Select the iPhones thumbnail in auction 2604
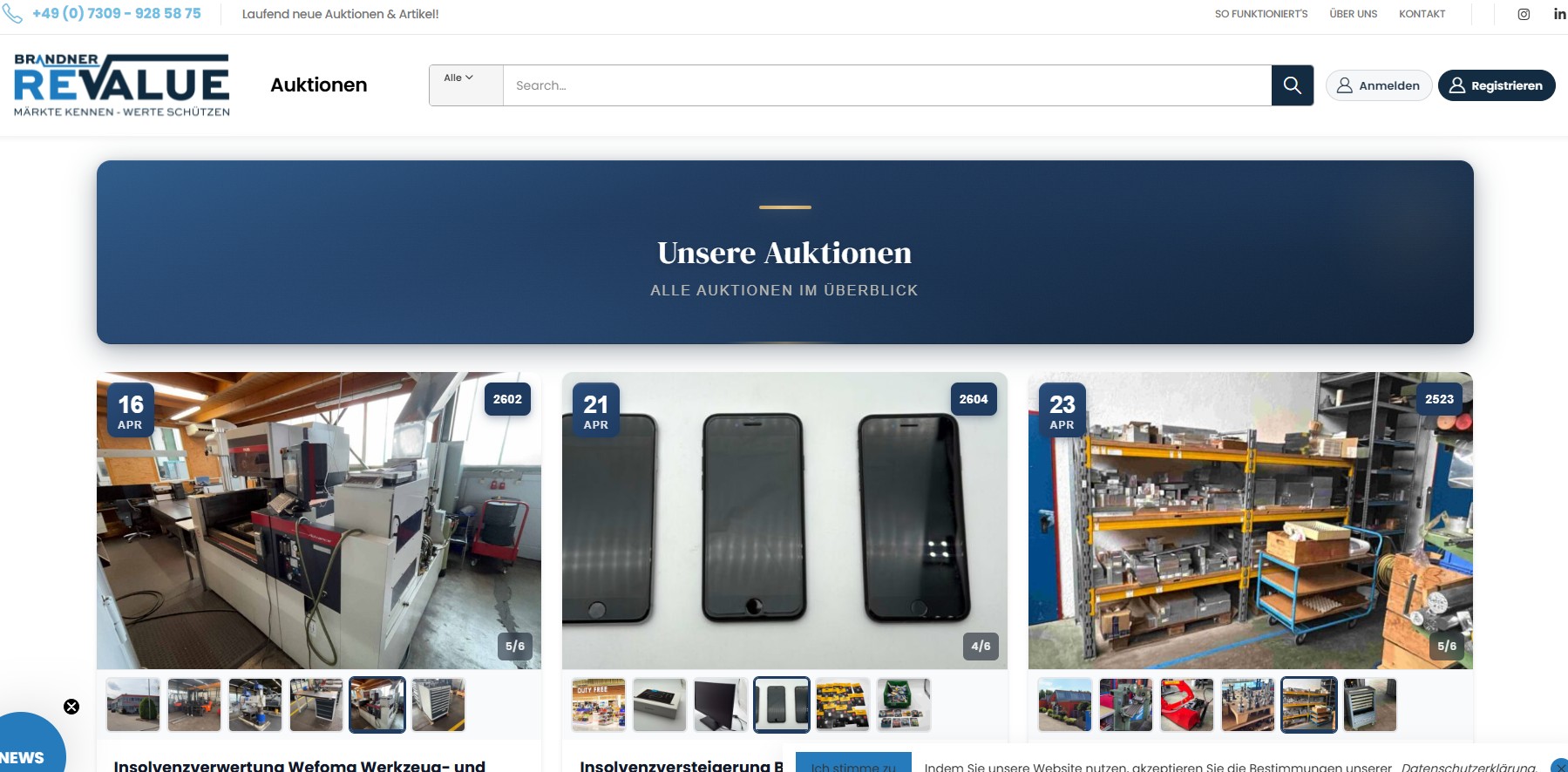 (x=782, y=705)
